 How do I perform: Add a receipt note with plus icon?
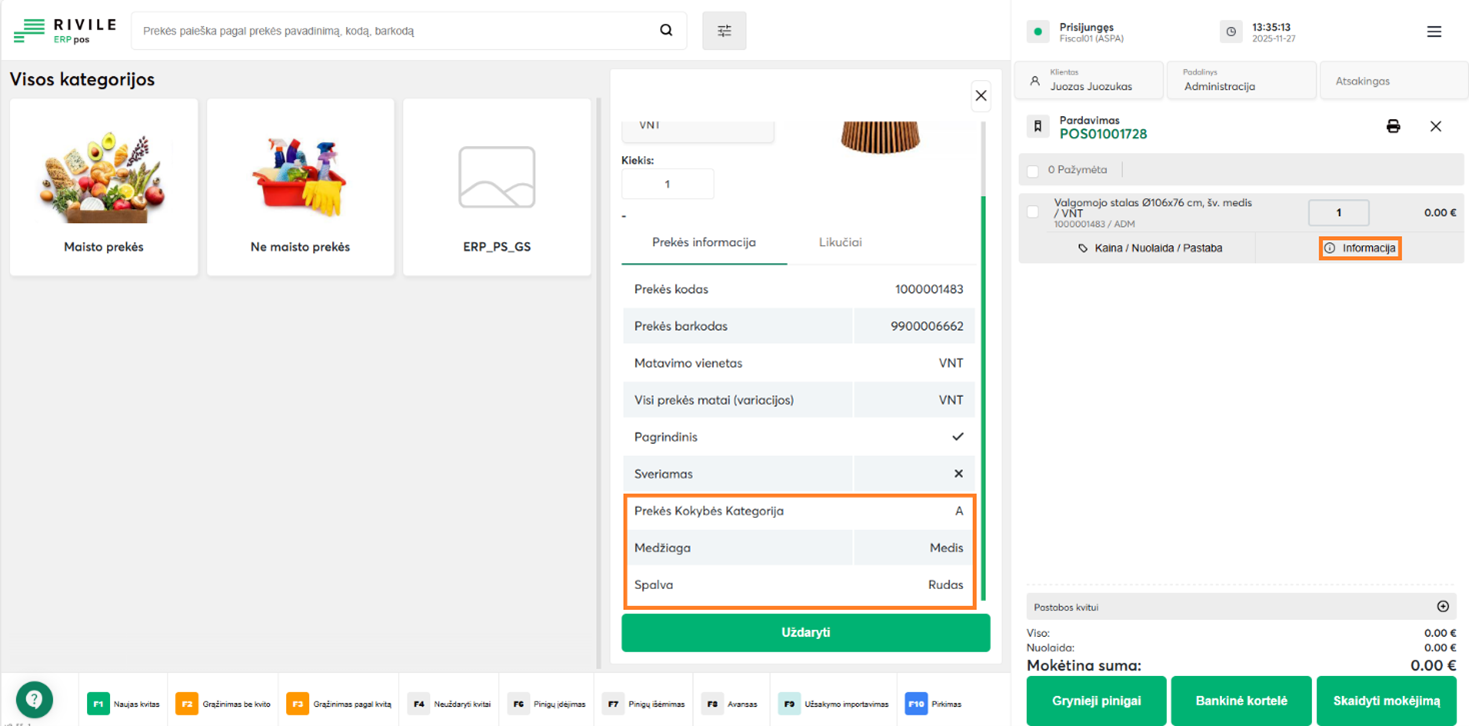tap(1442, 606)
